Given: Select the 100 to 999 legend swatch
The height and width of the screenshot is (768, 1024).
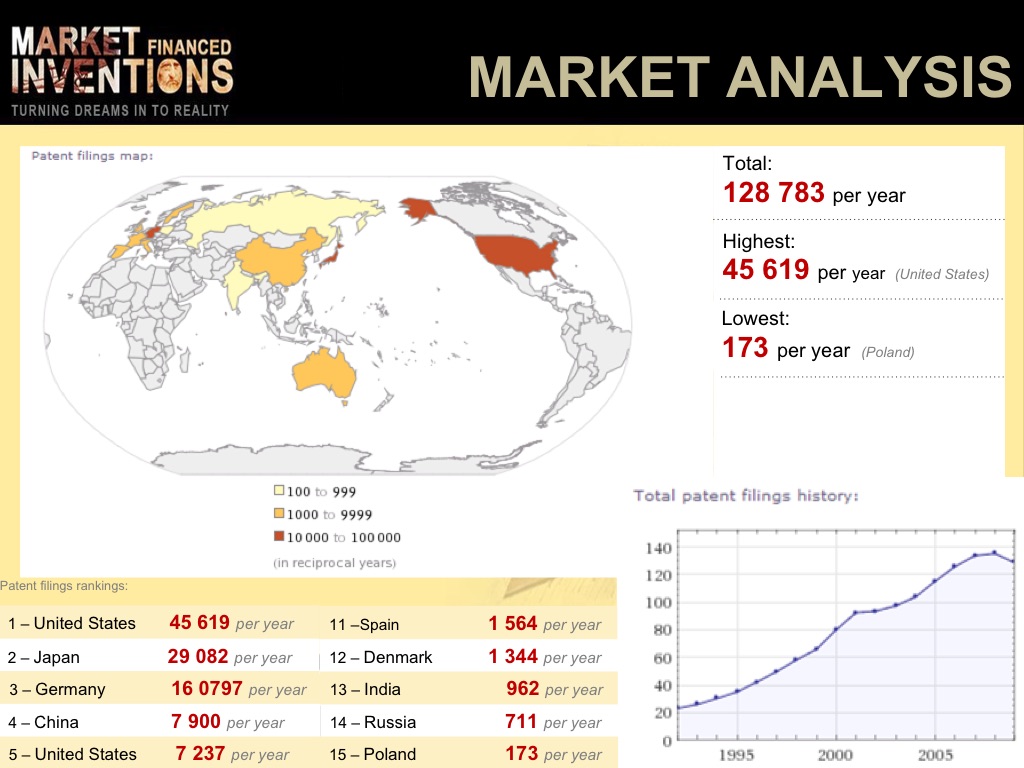Looking at the screenshot, I should pyautogui.click(x=279, y=491).
